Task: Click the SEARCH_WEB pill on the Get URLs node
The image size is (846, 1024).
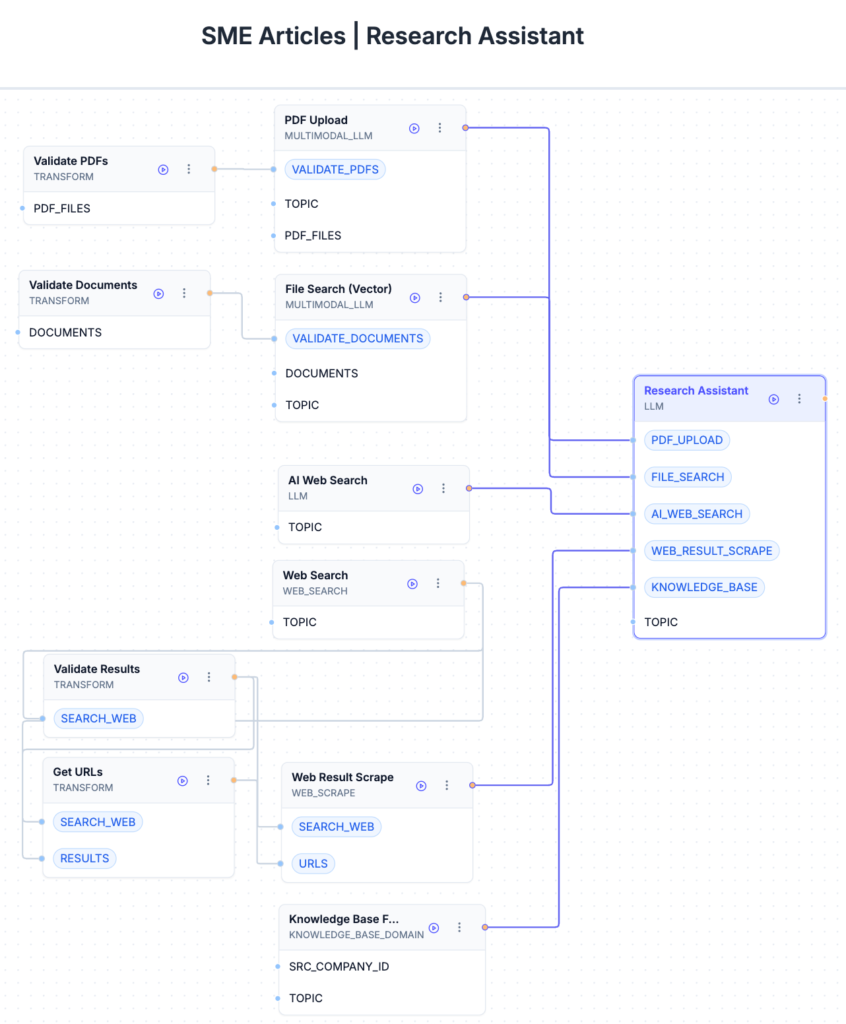Action: point(97,821)
